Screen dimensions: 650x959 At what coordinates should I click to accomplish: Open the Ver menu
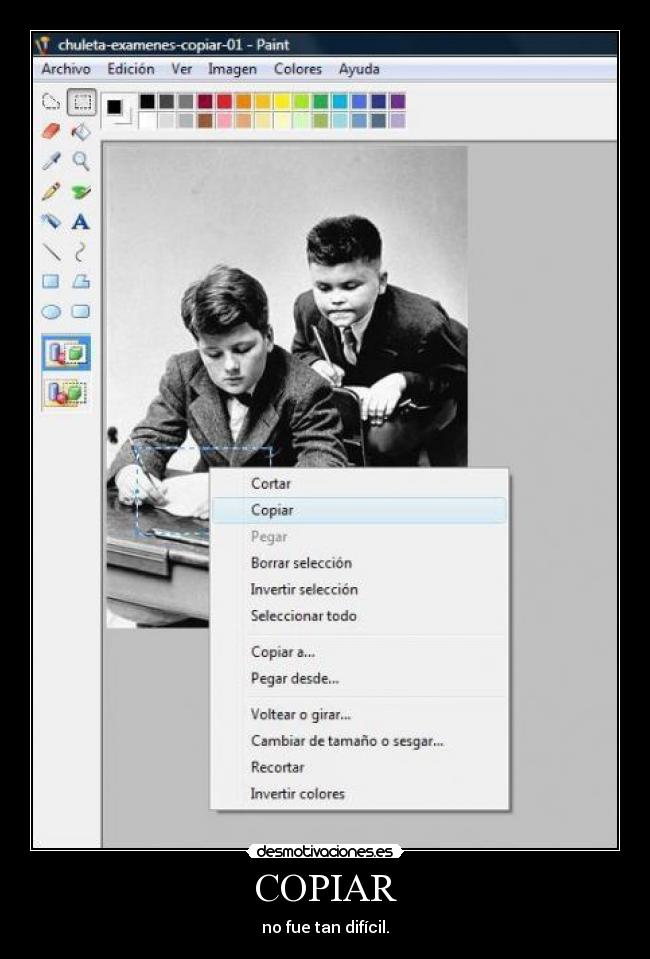point(182,69)
